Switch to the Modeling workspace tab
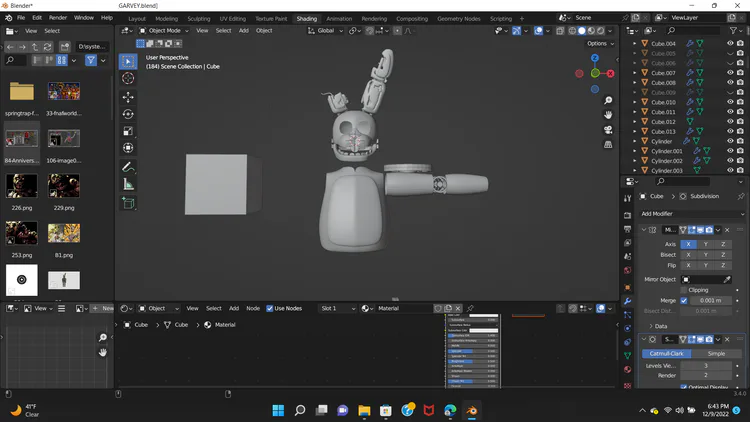 166,19
